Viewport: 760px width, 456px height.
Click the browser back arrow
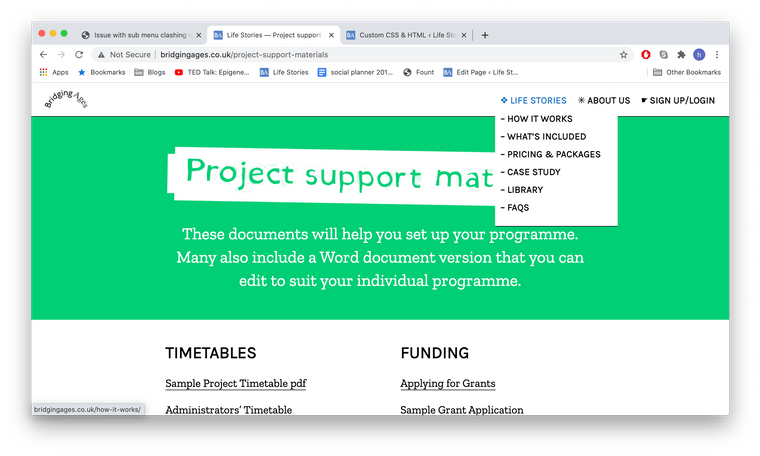pos(43,54)
